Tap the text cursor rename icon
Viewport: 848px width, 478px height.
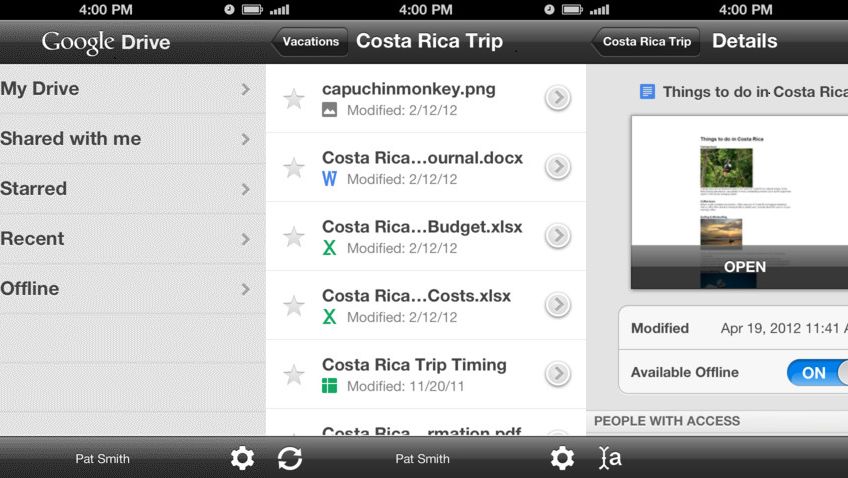point(609,458)
